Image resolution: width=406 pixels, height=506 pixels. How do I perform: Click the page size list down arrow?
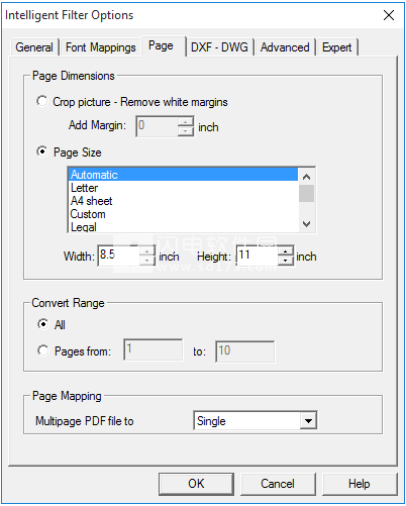307,224
